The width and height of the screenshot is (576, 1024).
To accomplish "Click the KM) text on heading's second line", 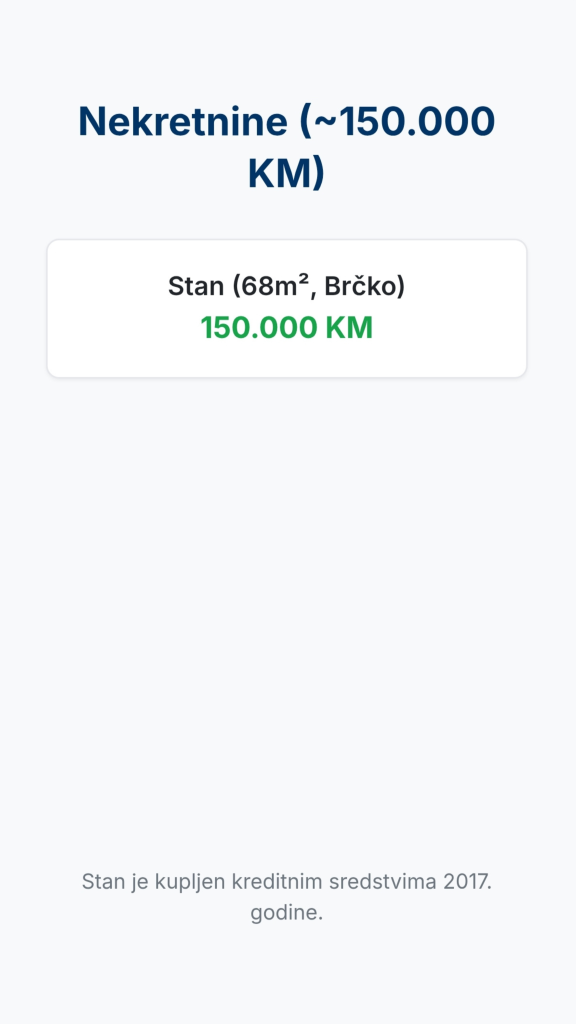I will point(287,174).
